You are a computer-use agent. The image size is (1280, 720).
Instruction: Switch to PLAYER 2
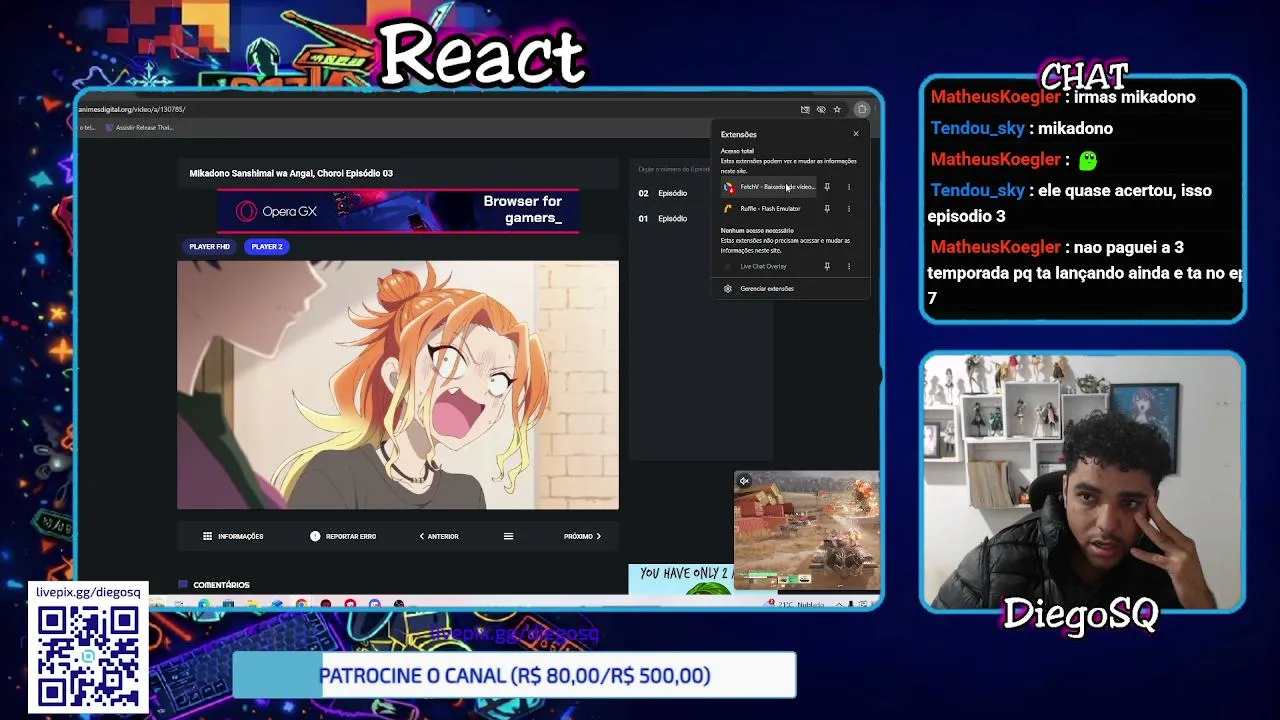point(267,246)
